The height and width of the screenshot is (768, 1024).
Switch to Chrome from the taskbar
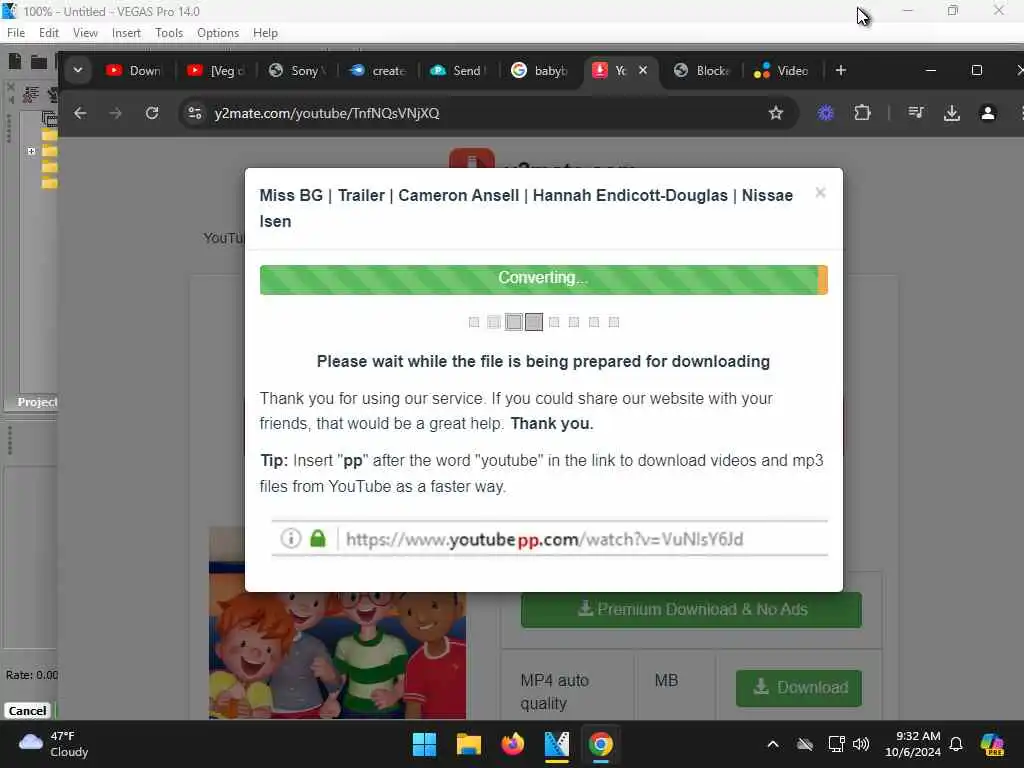point(600,744)
